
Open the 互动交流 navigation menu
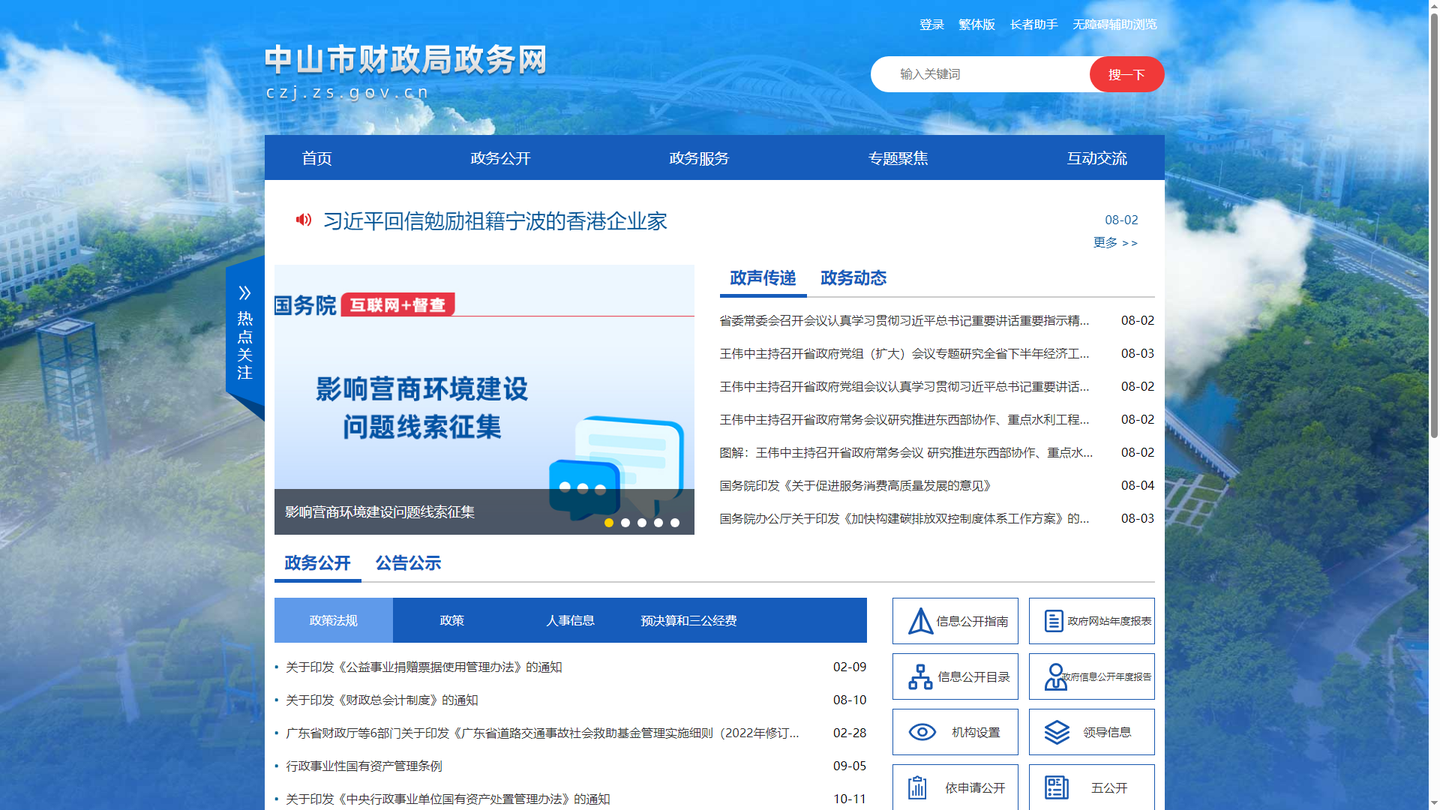click(1097, 158)
